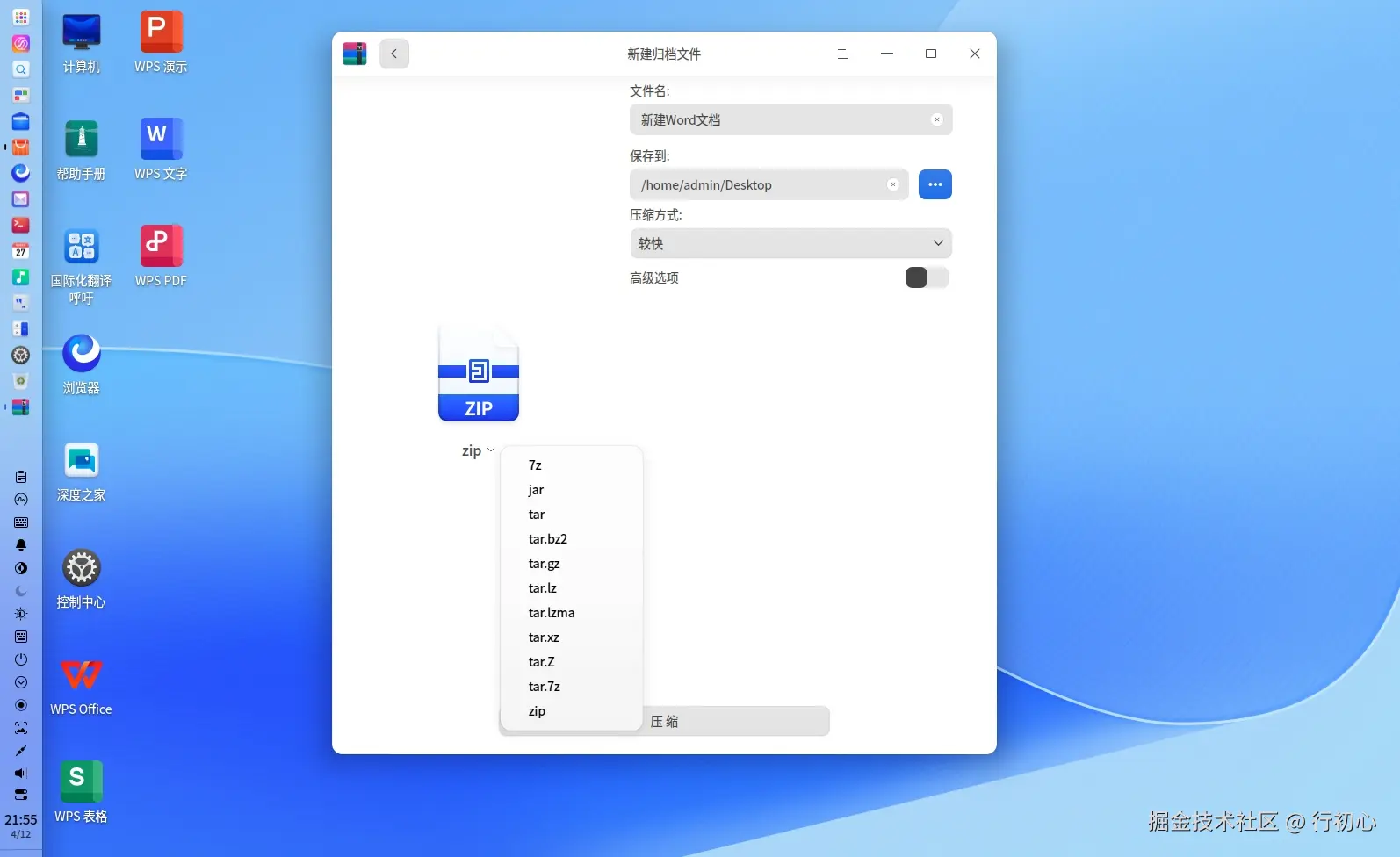This screenshot has width=1400, height=857.
Task: Choose jar from the format list
Action: 572,490
